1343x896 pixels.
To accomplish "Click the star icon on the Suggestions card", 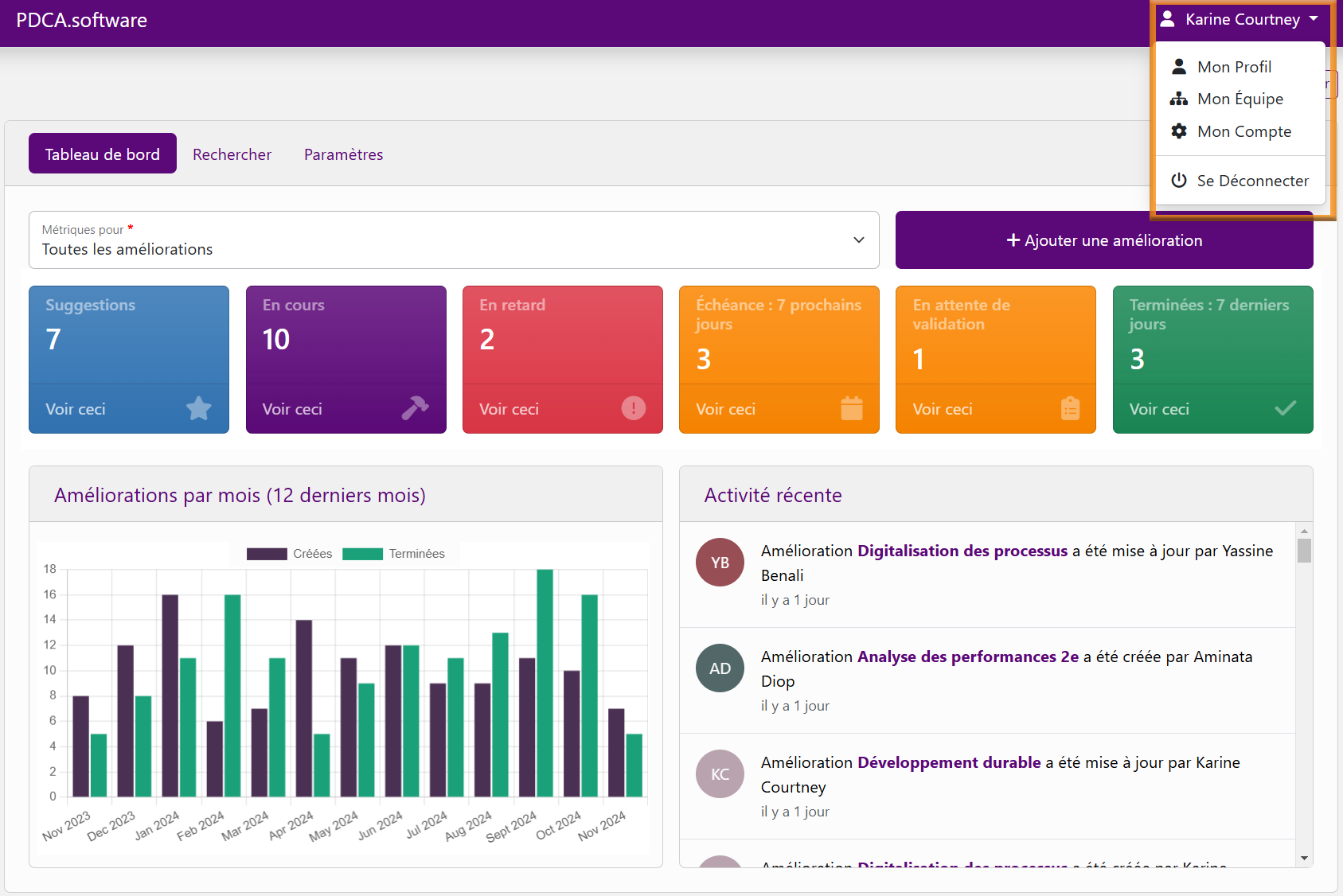I will (199, 408).
